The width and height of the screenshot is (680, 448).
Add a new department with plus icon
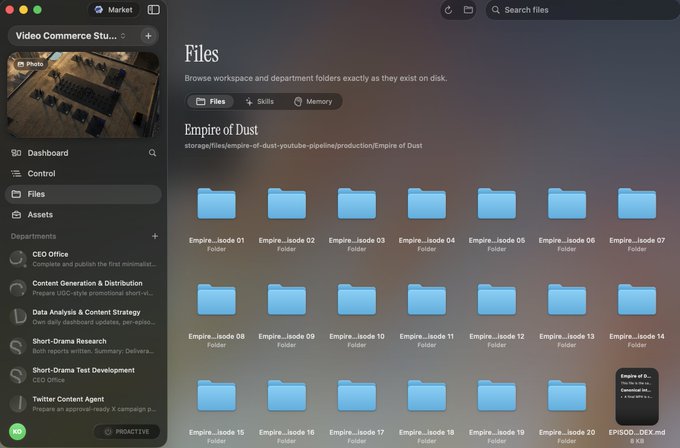point(155,236)
